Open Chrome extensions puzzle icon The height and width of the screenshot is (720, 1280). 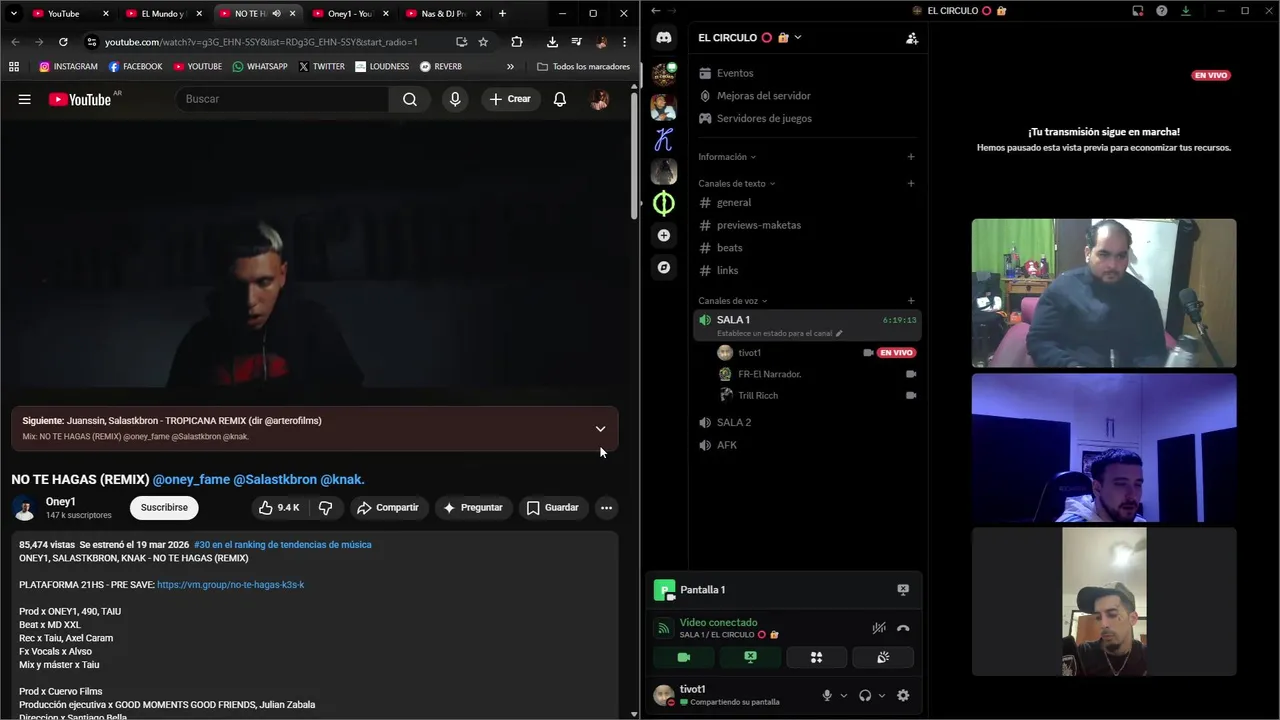[517, 42]
